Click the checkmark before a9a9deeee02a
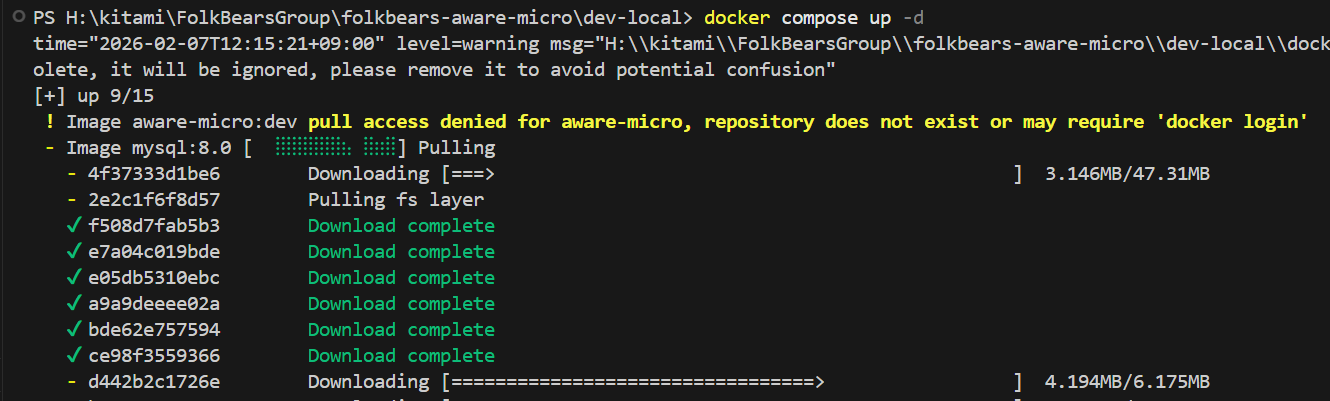Viewport: 1330px width, 401px height. coord(73,304)
